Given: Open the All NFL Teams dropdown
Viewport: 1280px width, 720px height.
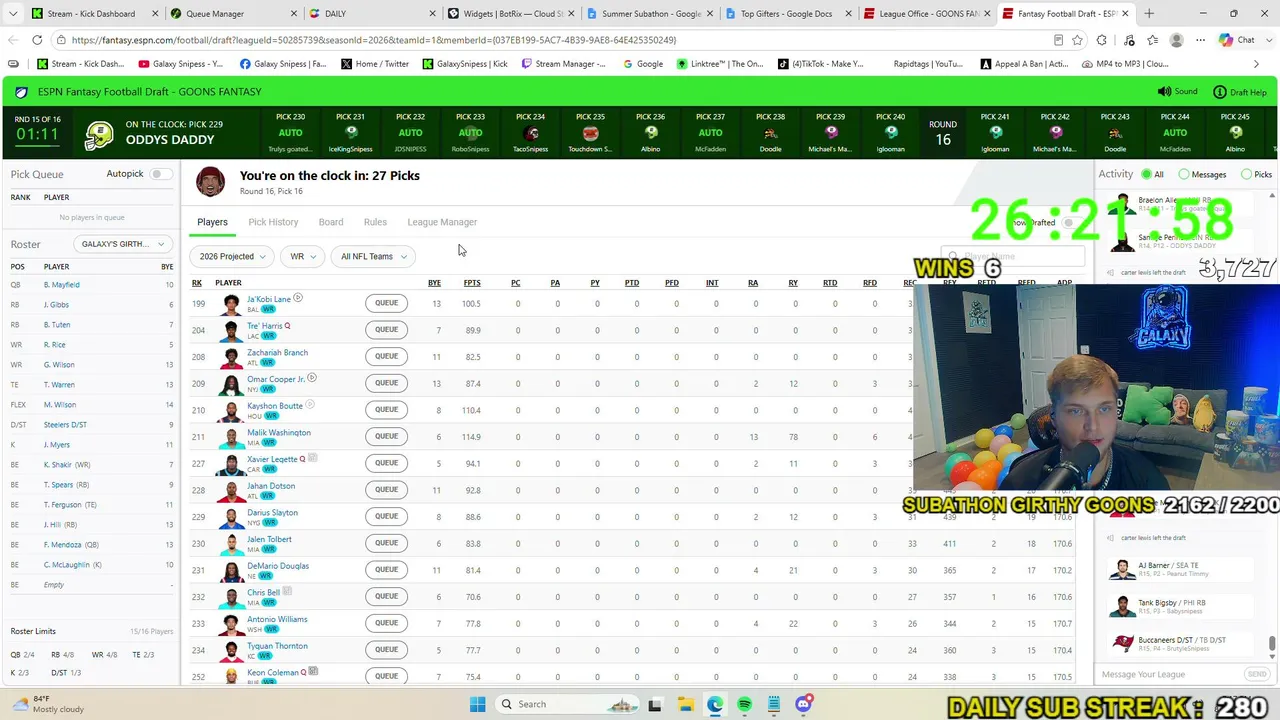Looking at the screenshot, I should [374, 256].
